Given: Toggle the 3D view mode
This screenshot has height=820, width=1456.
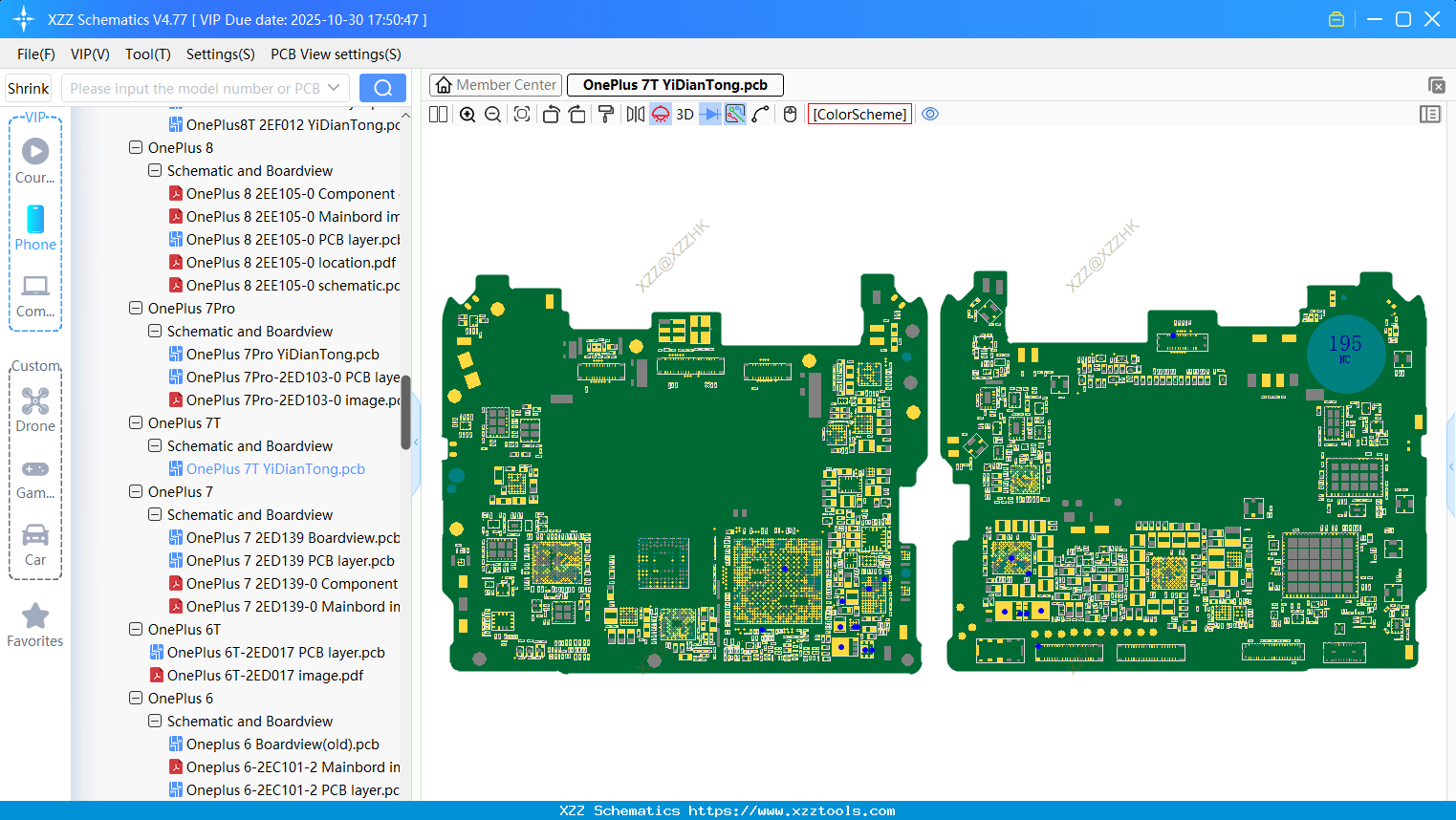Looking at the screenshot, I should 685,115.
